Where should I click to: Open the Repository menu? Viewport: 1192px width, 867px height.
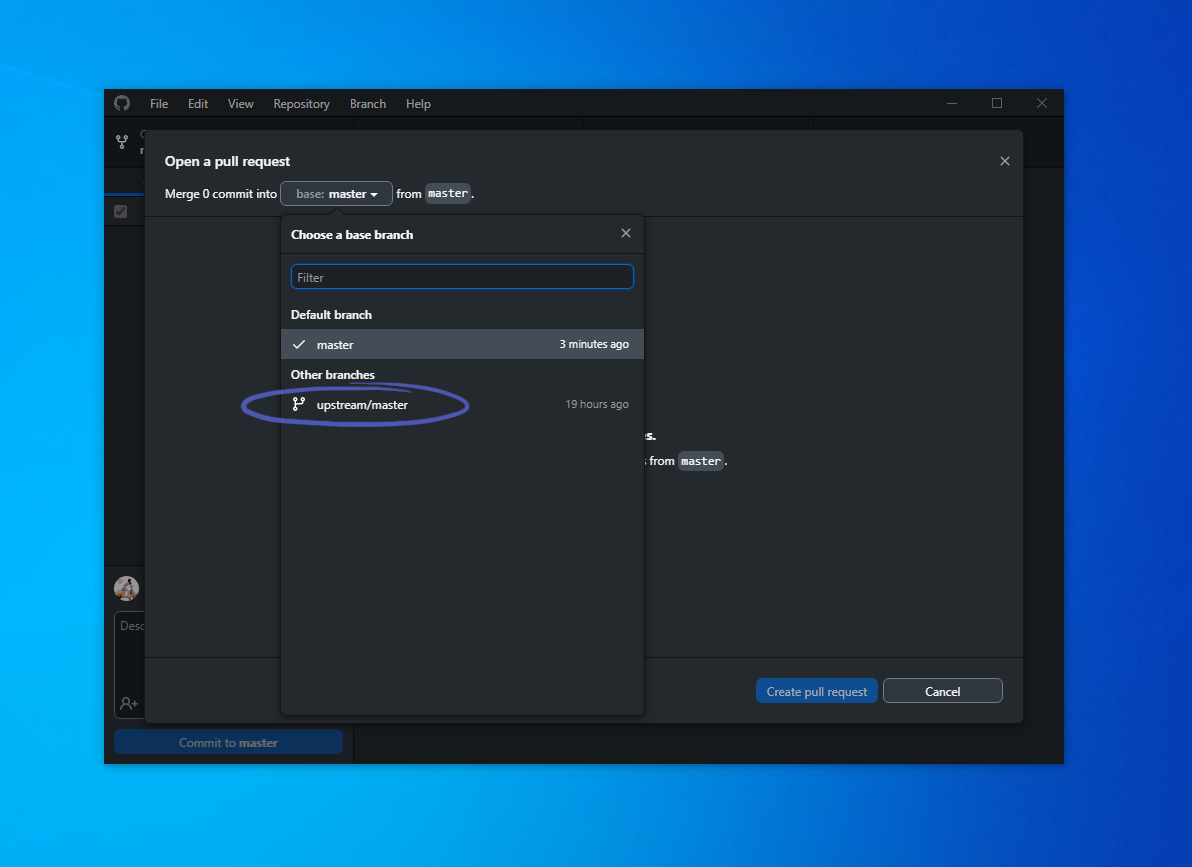[301, 103]
